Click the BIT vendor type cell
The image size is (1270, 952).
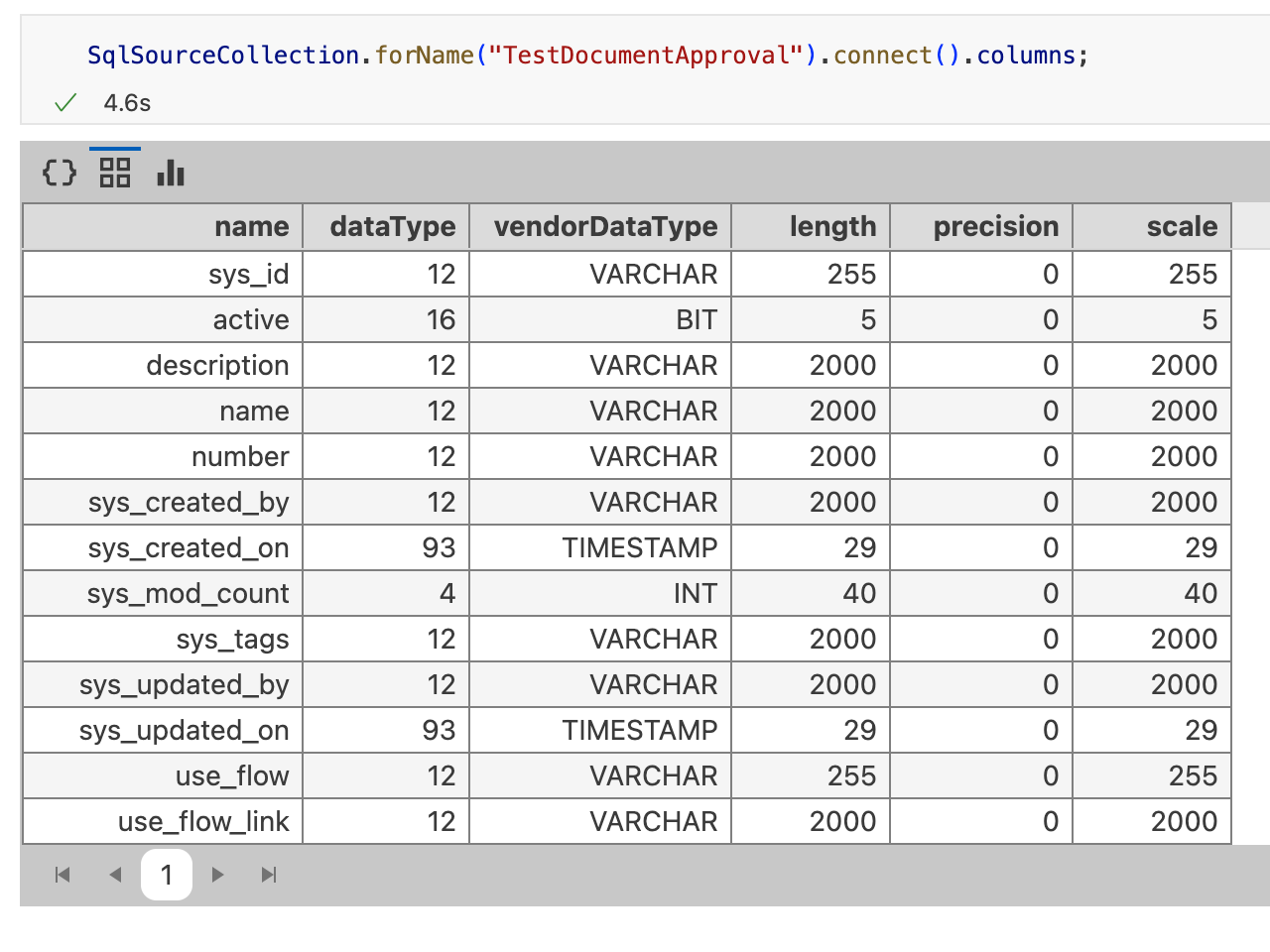point(696,320)
